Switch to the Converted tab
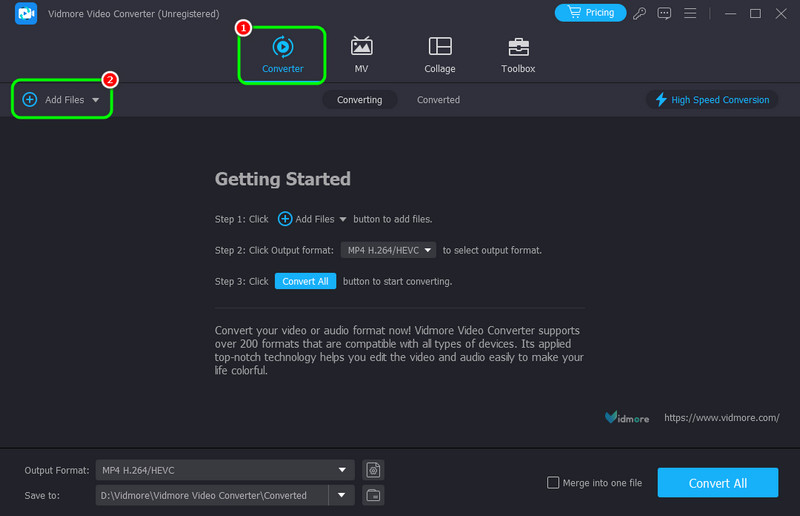Viewport: 800px width, 516px height. coord(438,100)
